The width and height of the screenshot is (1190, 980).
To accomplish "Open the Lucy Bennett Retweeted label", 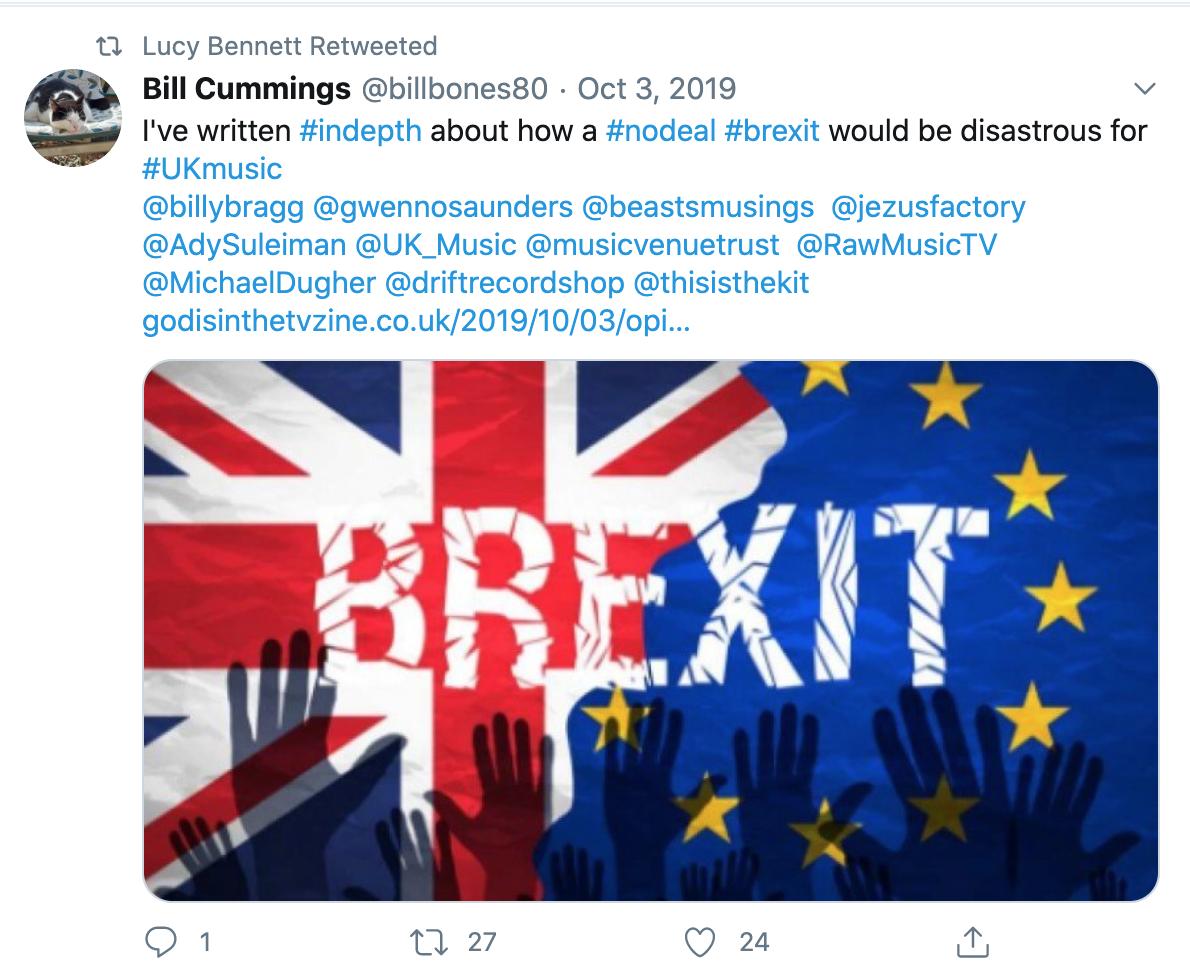I will point(290,46).
